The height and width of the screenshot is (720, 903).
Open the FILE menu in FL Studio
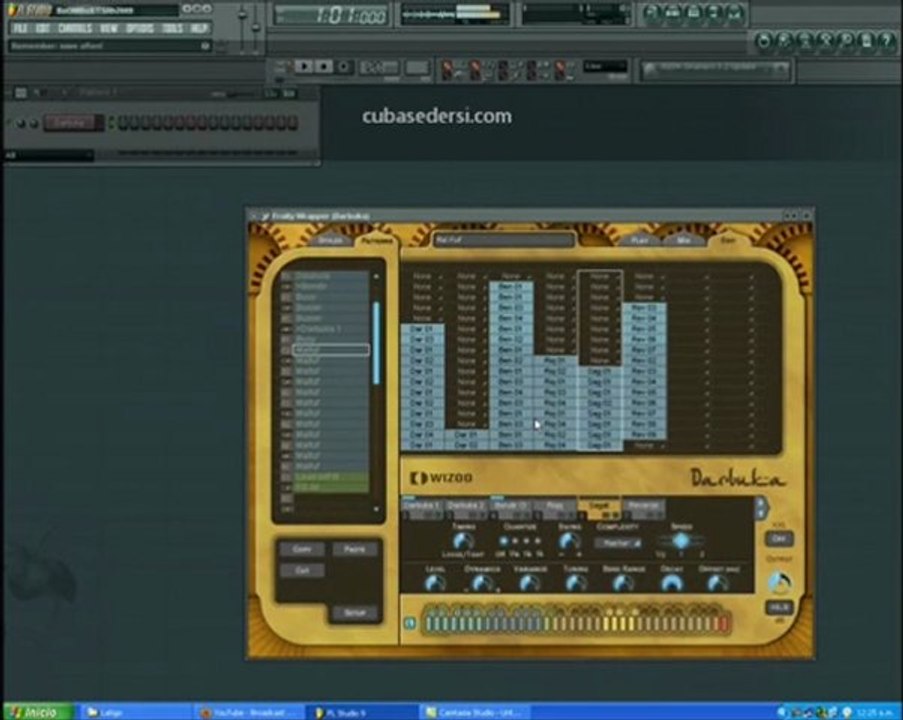pos(20,28)
